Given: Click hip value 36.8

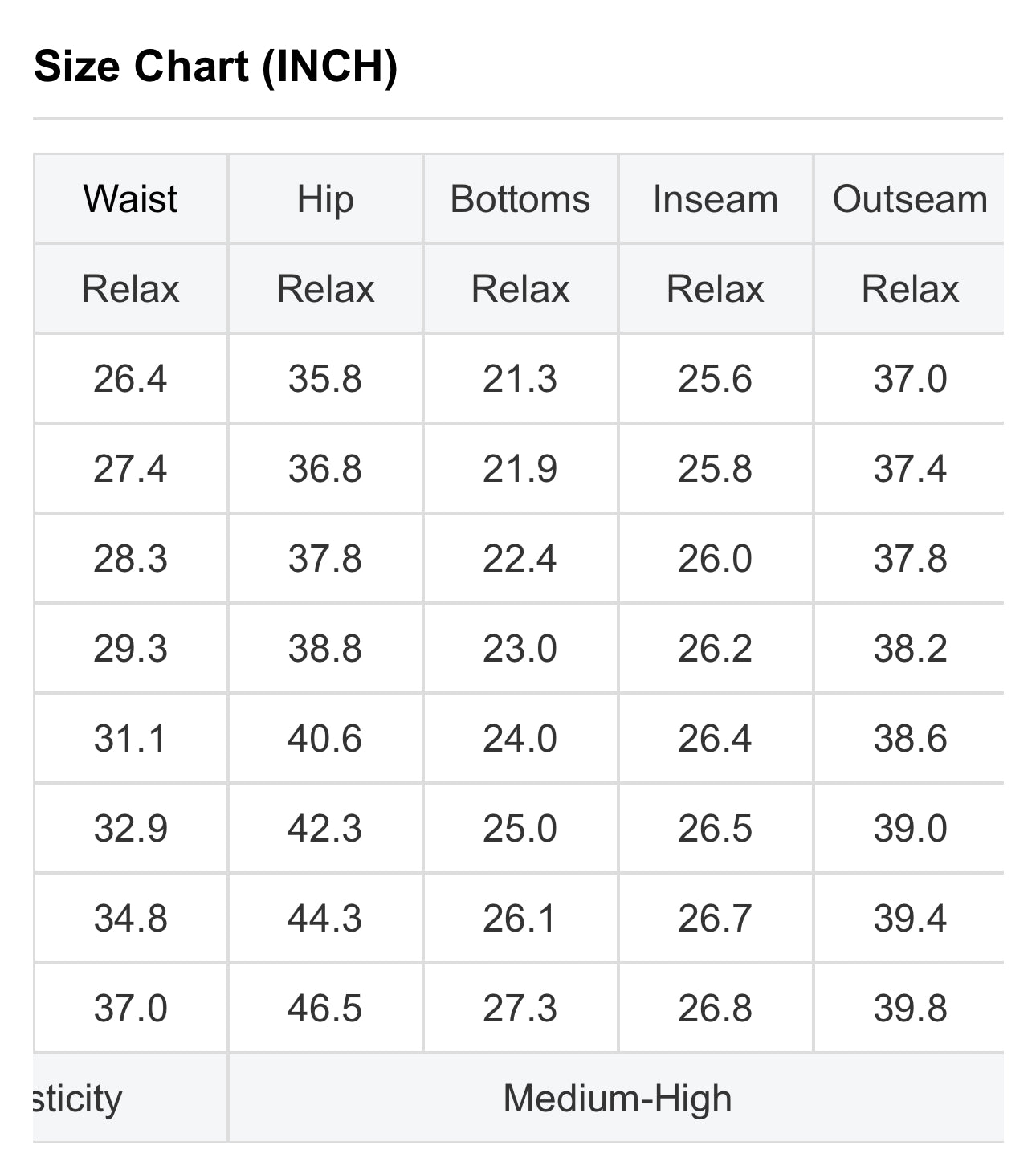Looking at the screenshot, I should coord(325,469).
